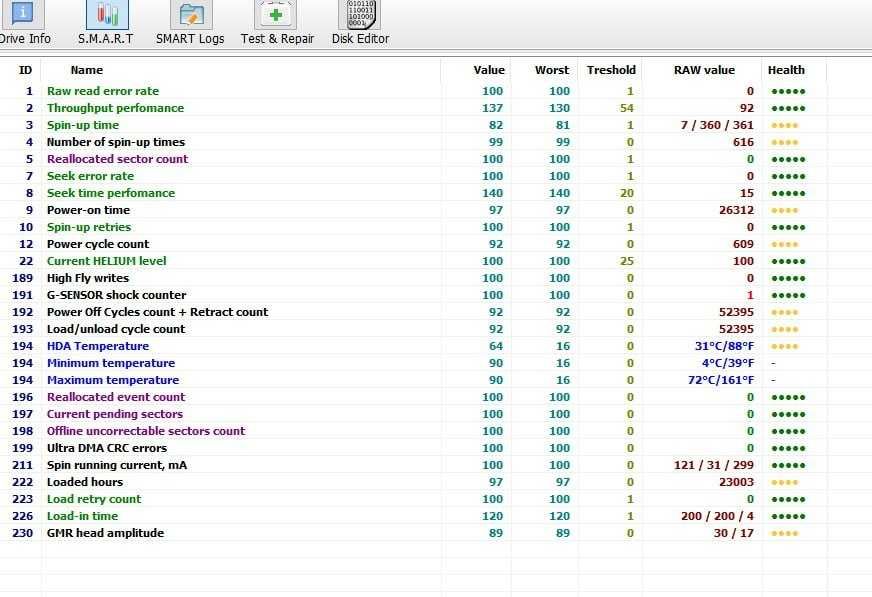The width and height of the screenshot is (872, 597).
Task: Click the Power cycle count row
Action: pos(413,244)
